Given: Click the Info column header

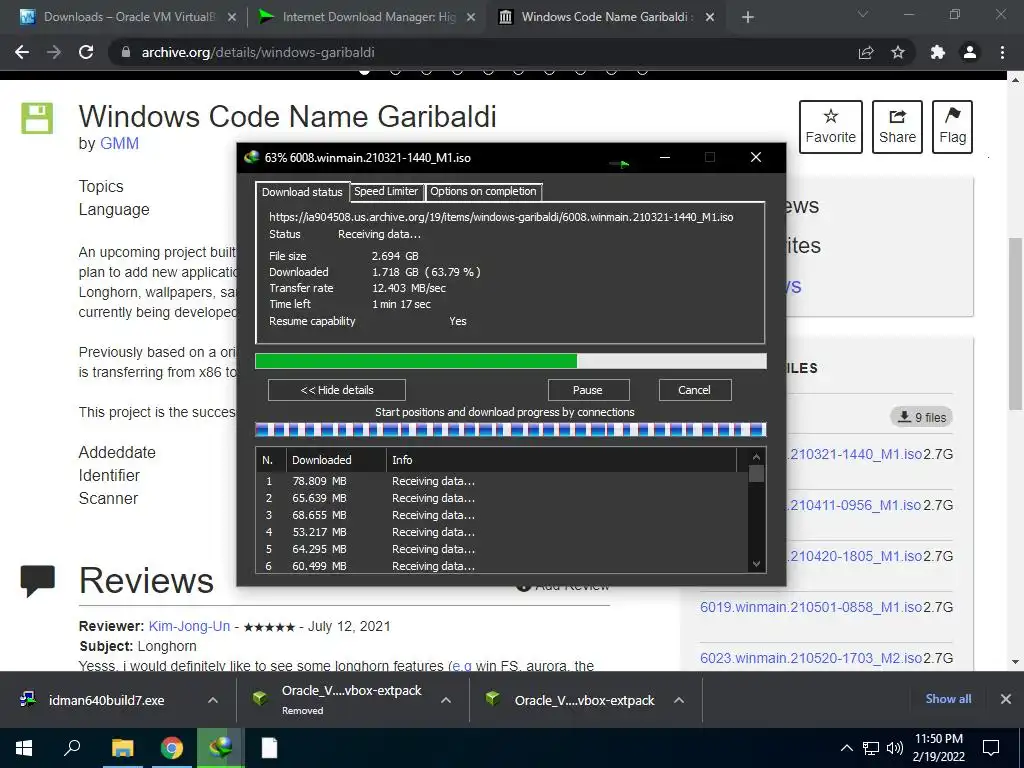Looking at the screenshot, I should [x=562, y=460].
